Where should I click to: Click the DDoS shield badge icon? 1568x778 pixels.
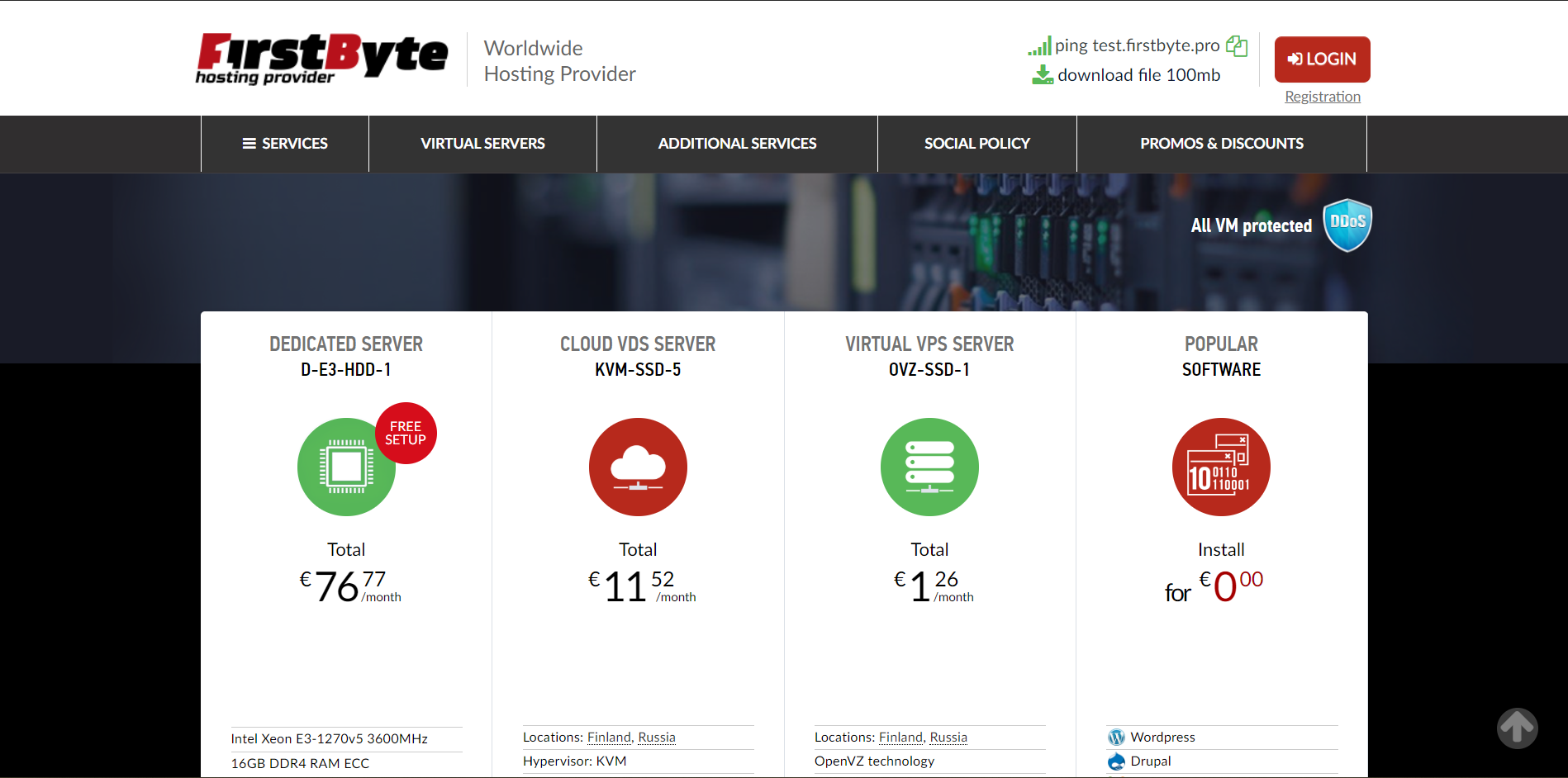[x=1347, y=225]
